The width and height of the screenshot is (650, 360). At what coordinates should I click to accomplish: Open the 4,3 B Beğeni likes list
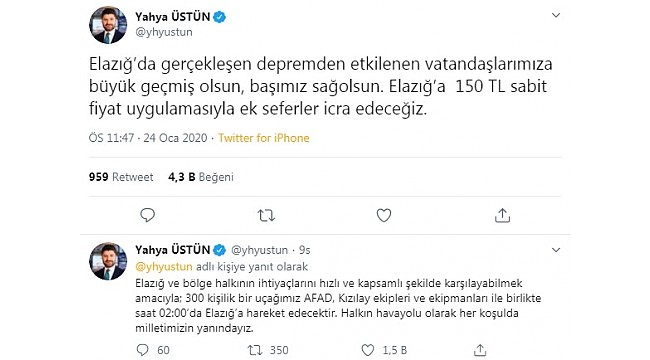201,177
